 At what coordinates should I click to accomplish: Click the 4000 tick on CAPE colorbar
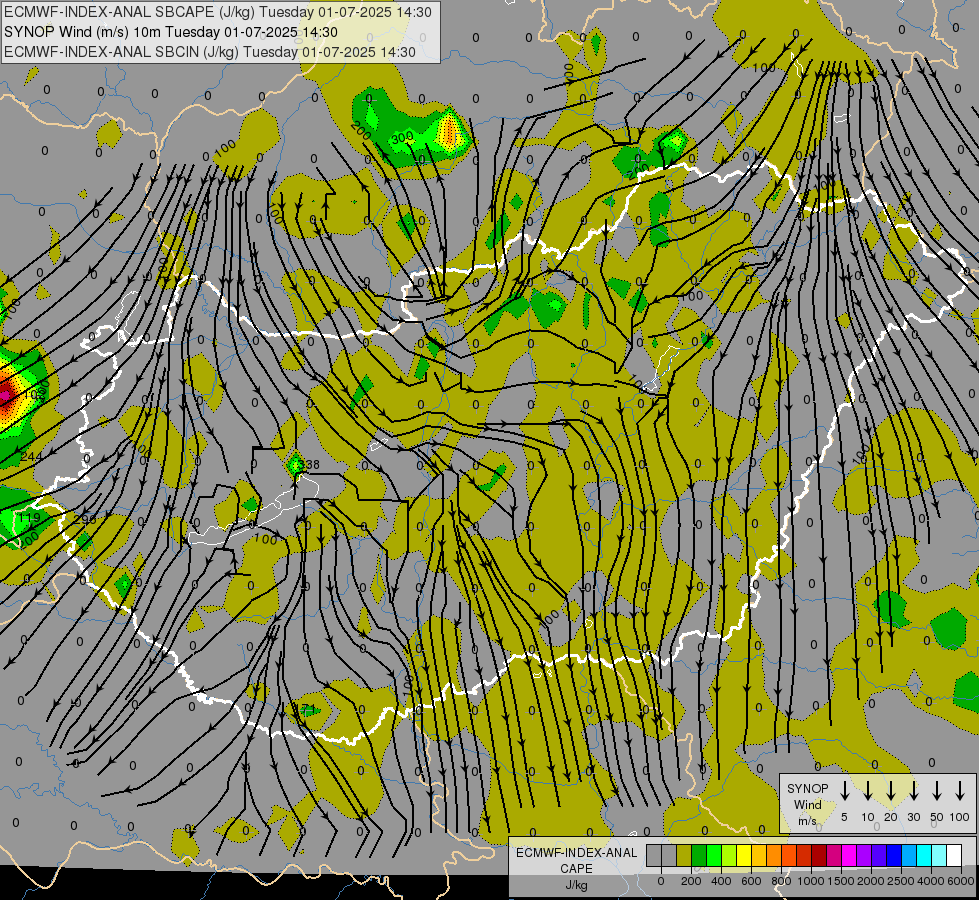[x=931, y=881]
